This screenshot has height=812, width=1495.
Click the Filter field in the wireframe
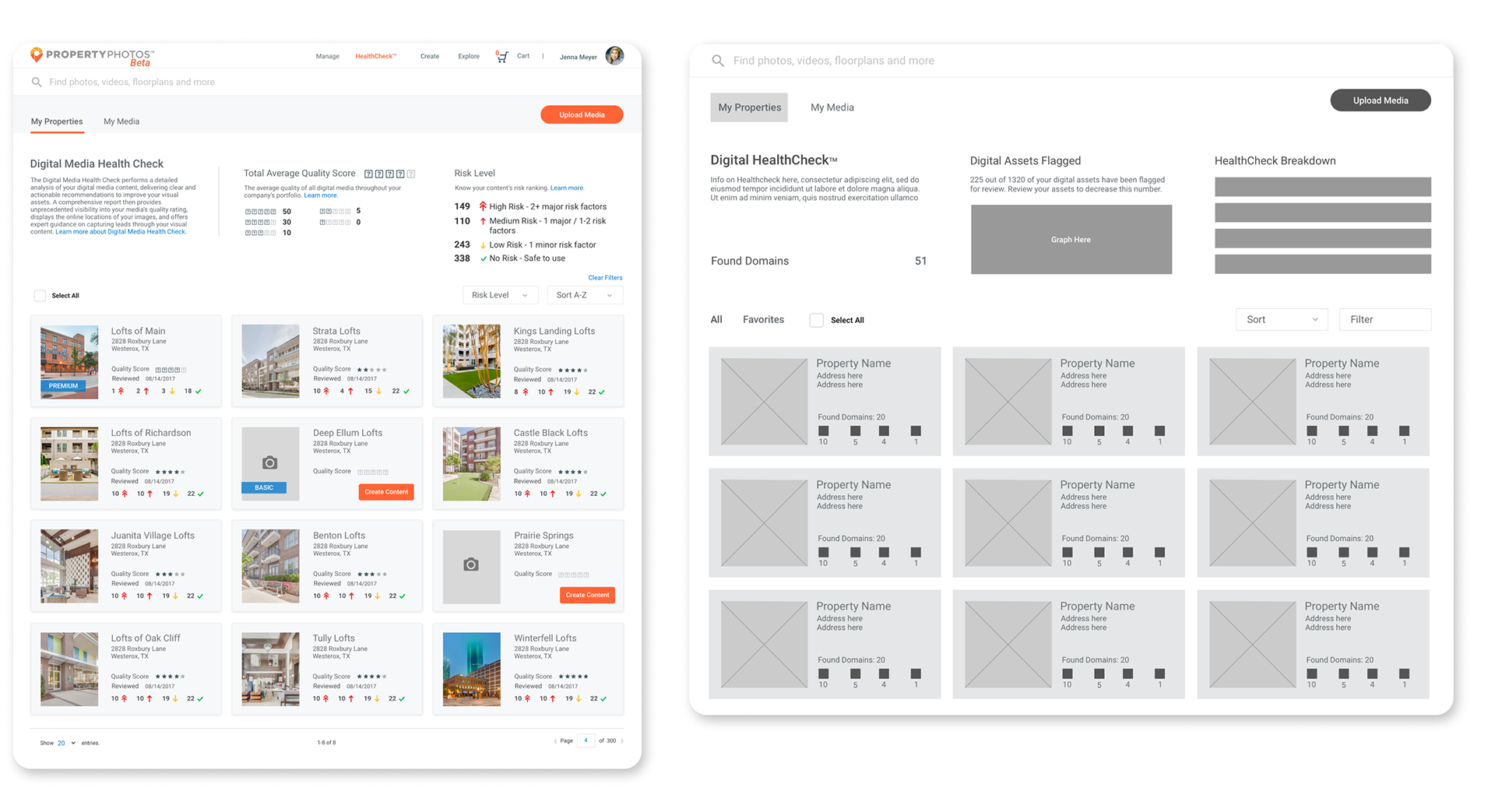point(1385,319)
